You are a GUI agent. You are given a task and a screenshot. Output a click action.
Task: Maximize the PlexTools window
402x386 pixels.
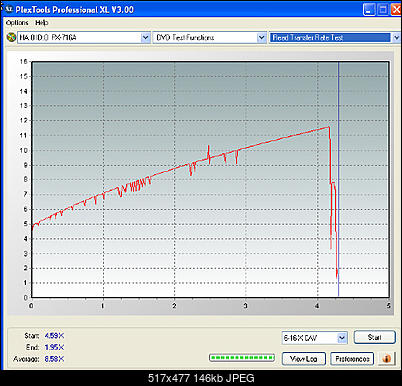coord(383,9)
